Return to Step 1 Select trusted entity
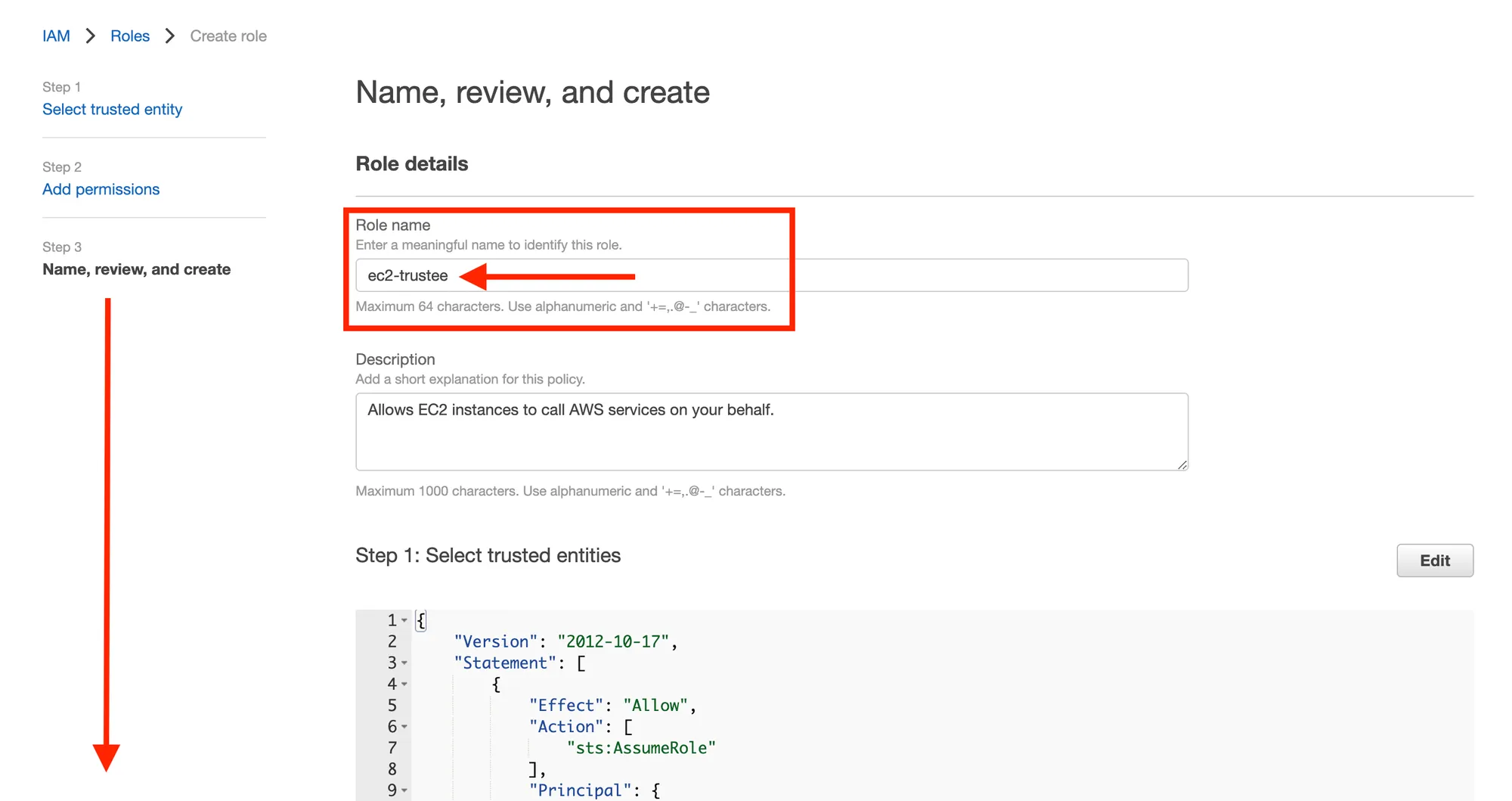 pos(112,110)
